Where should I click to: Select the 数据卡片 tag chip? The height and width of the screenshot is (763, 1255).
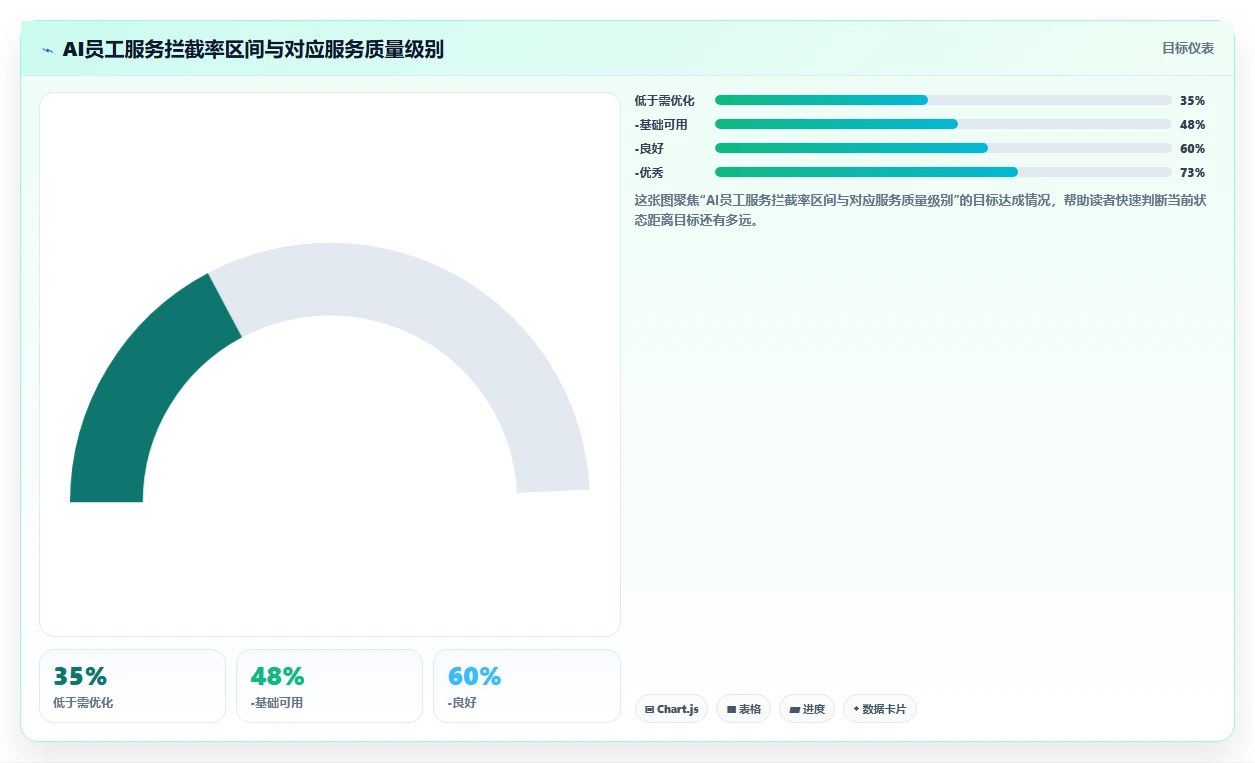point(880,709)
